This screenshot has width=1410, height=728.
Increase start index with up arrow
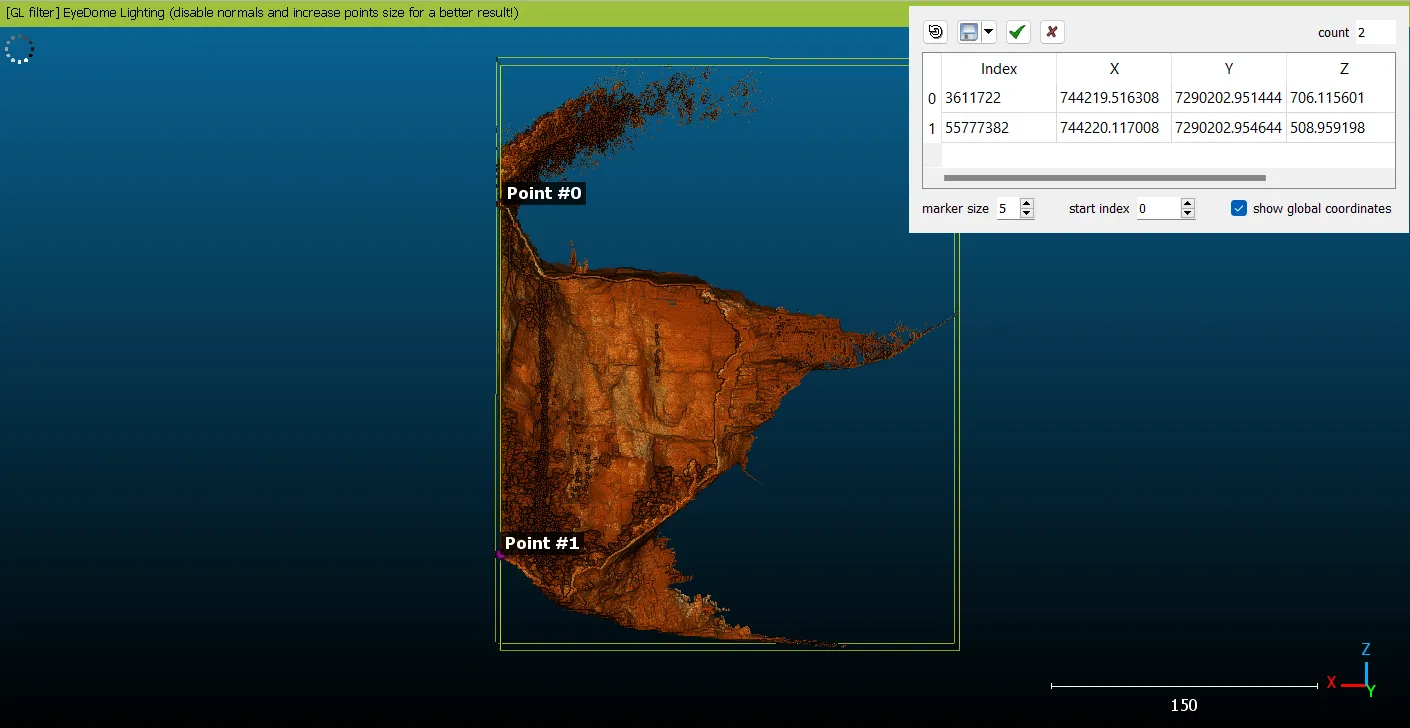tap(1187, 203)
